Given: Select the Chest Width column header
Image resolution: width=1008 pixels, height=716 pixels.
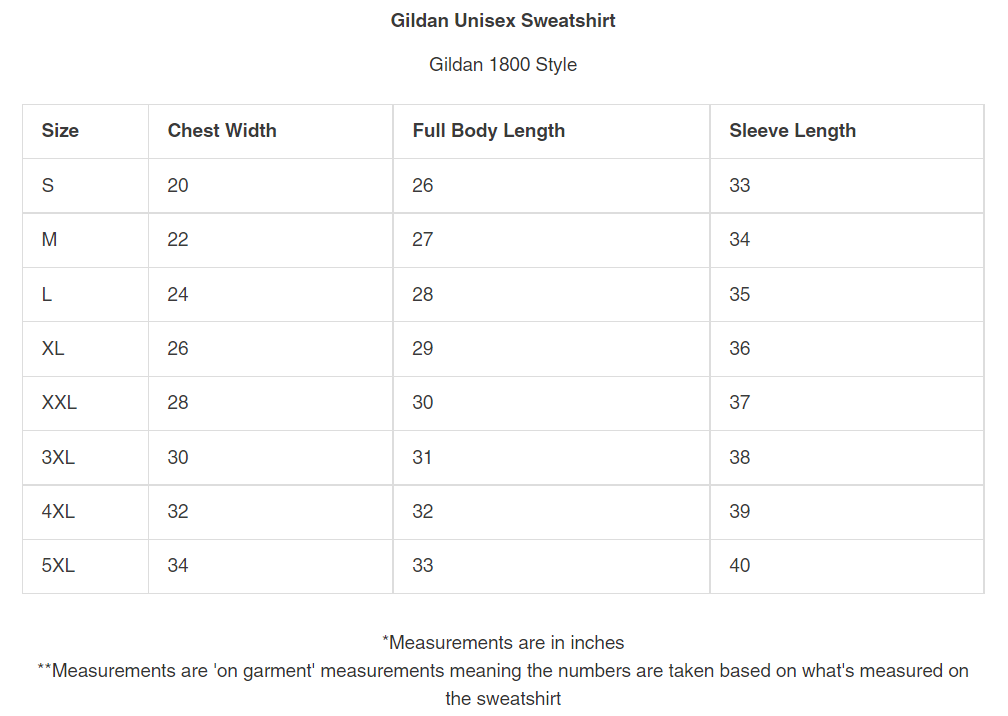Looking at the screenshot, I should pyautogui.click(x=222, y=131).
